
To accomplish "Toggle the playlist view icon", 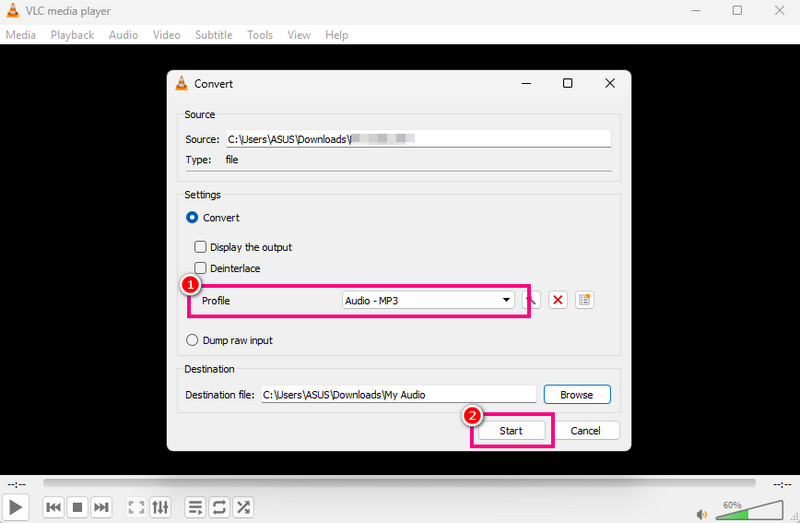I will coord(195,507).
